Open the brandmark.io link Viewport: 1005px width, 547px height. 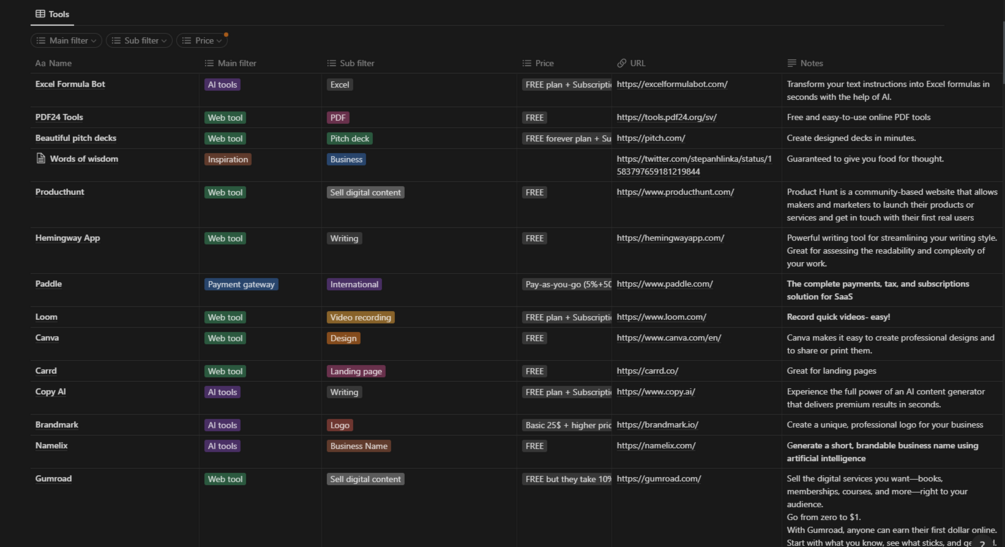coord(658,425)
